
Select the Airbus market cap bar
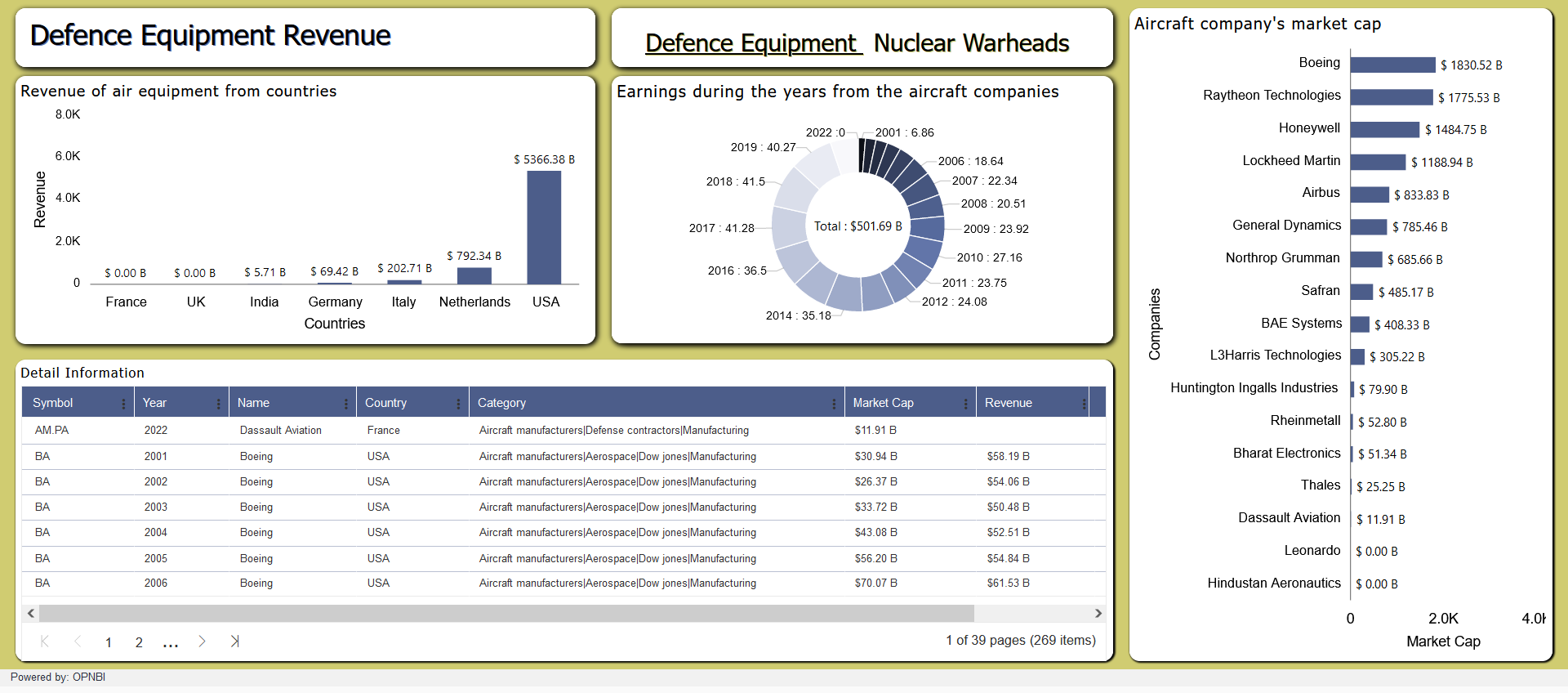click(x=1370, y=194)
